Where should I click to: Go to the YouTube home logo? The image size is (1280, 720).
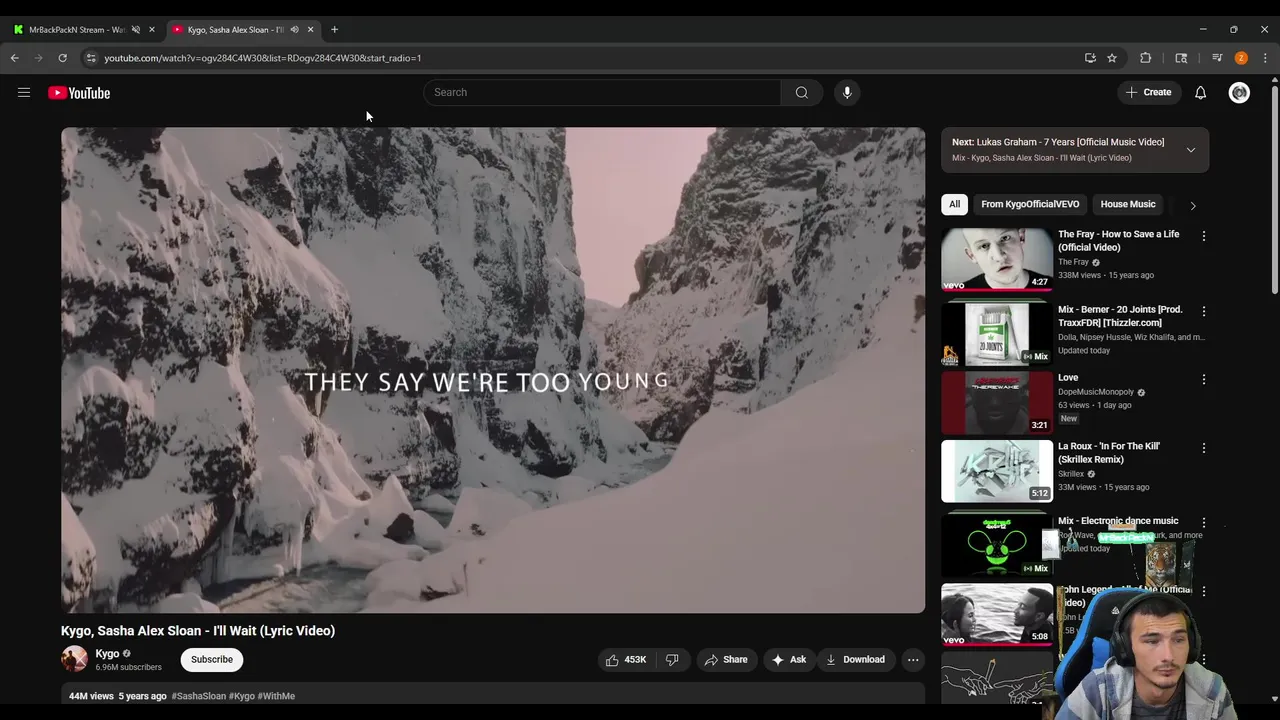coord(79,93)
